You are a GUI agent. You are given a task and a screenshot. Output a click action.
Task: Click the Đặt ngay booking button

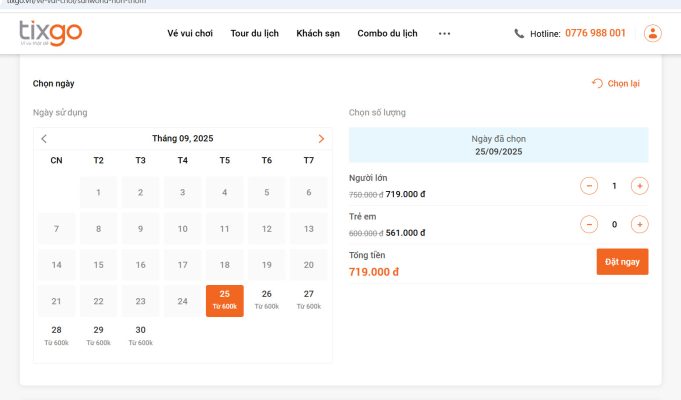pyautogui.click(x=622, y=261)
